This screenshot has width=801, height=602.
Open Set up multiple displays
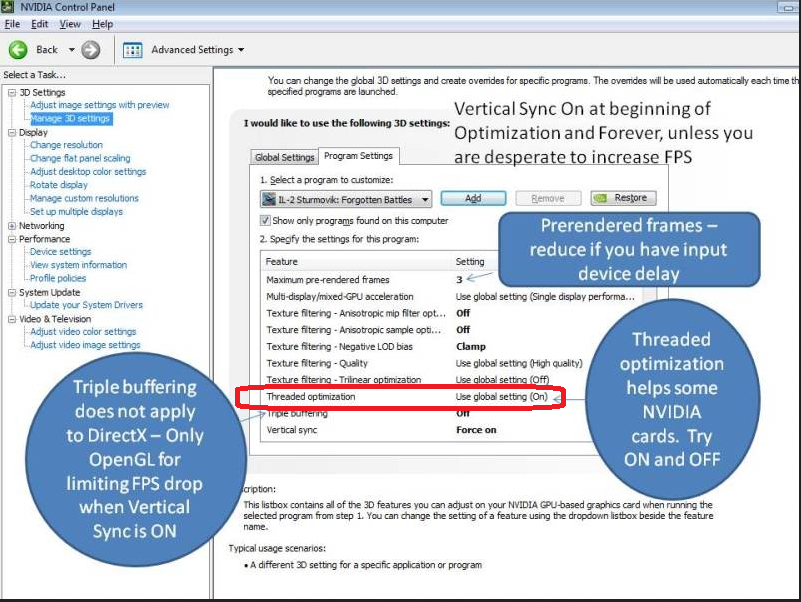(x=77, y=211)
